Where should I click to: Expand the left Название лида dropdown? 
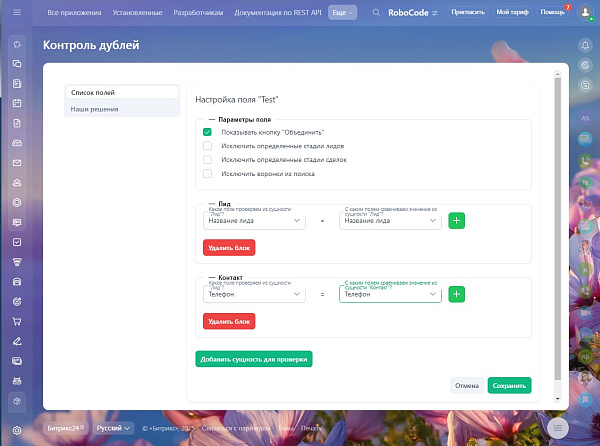point(254,221)
